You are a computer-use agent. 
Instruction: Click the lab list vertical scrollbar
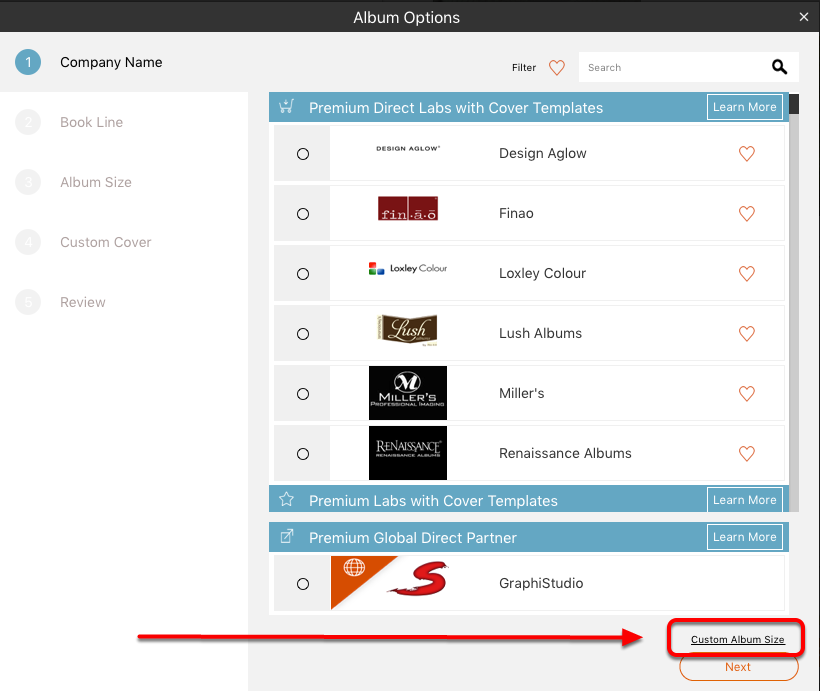pos(794,303)
